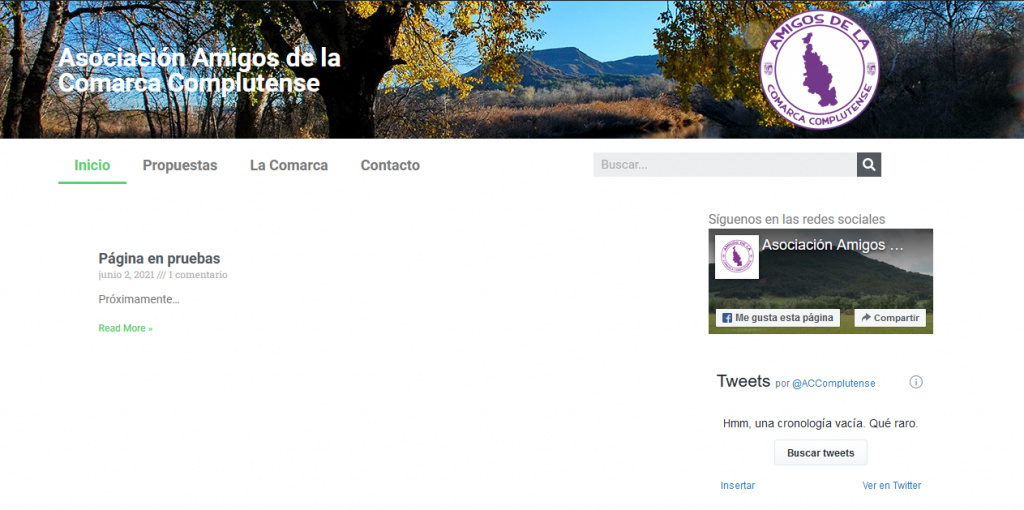Click the Insertar link under tweets
This screenshot has height=510, width=1024.
point(737,486)
